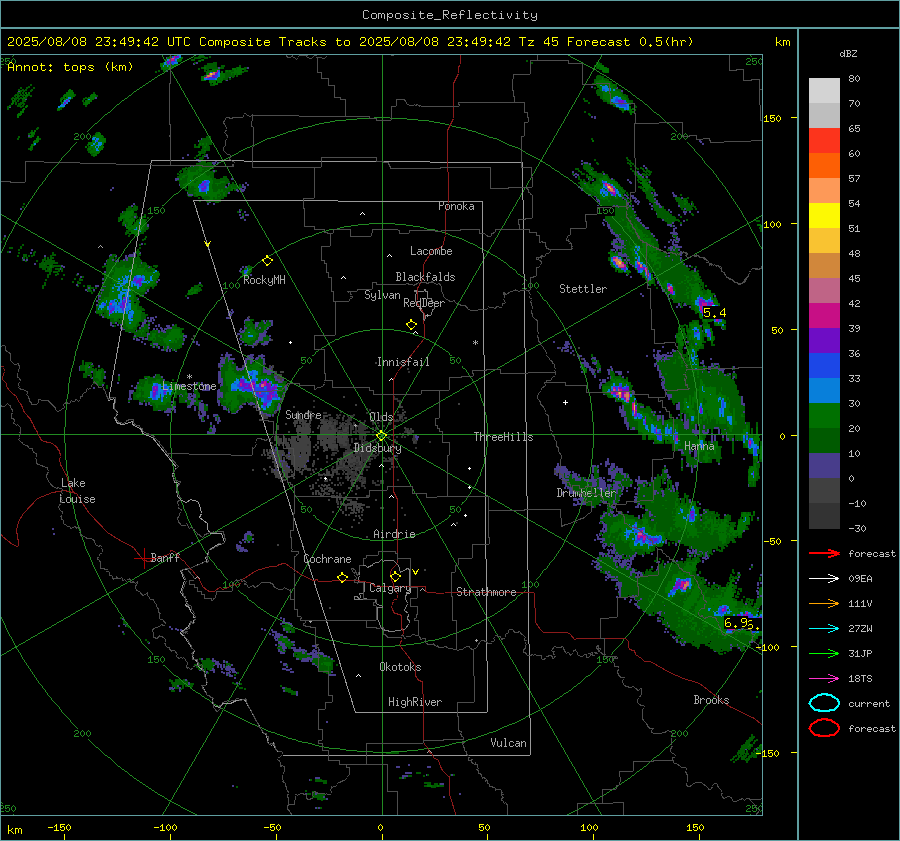
Task: Pick the 10 dBZ slate-purple swatch
Action: click(x=824, y=465)
